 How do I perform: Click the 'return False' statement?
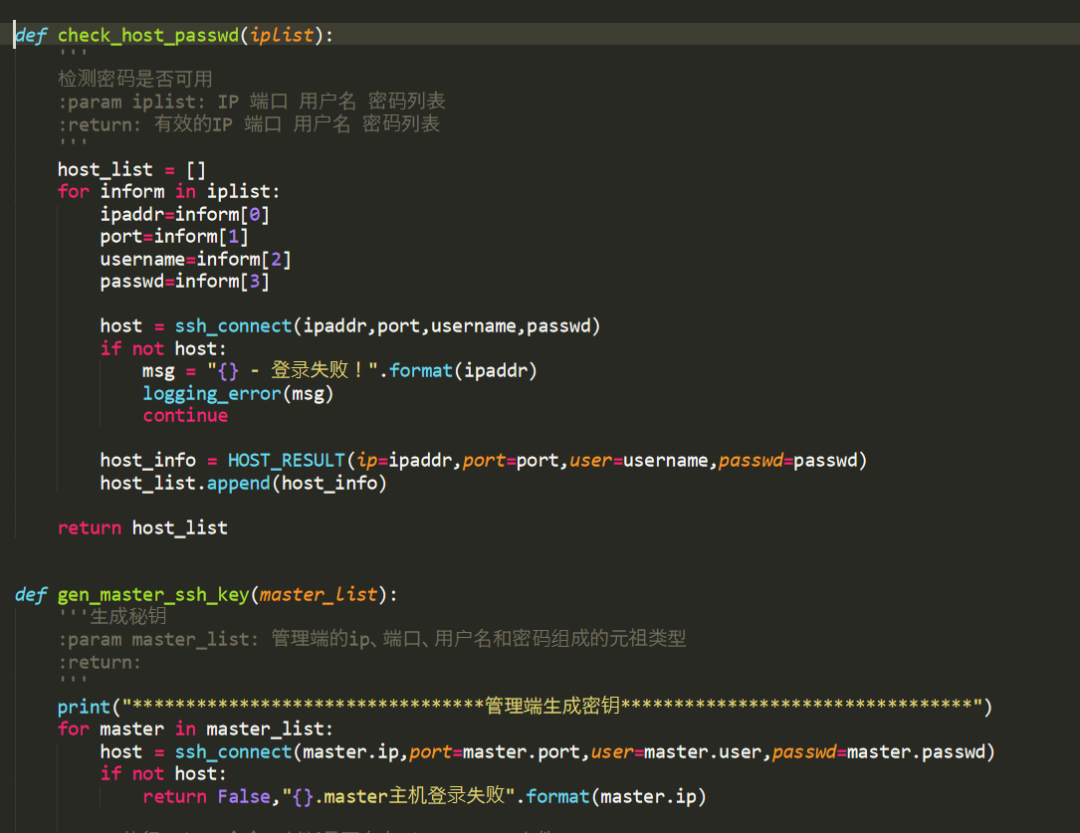point(205,797)
